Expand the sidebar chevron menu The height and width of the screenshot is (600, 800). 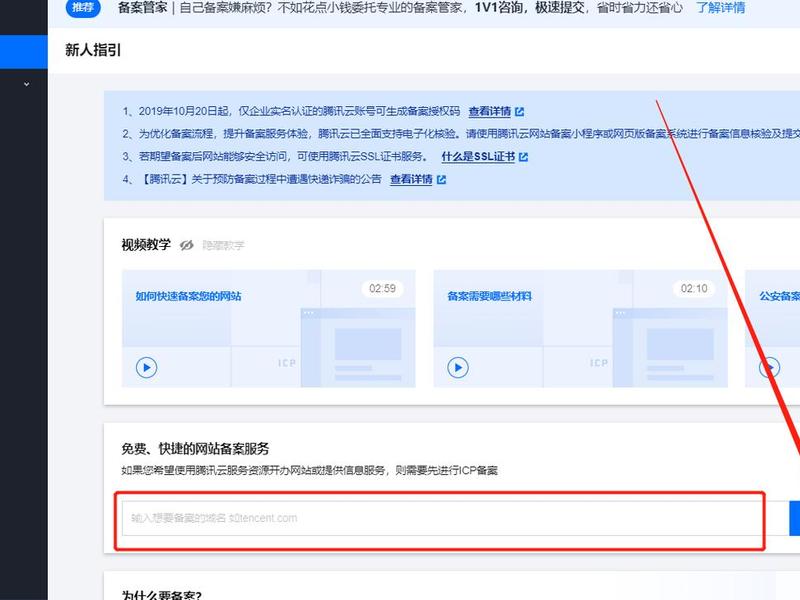click(27, 84)
